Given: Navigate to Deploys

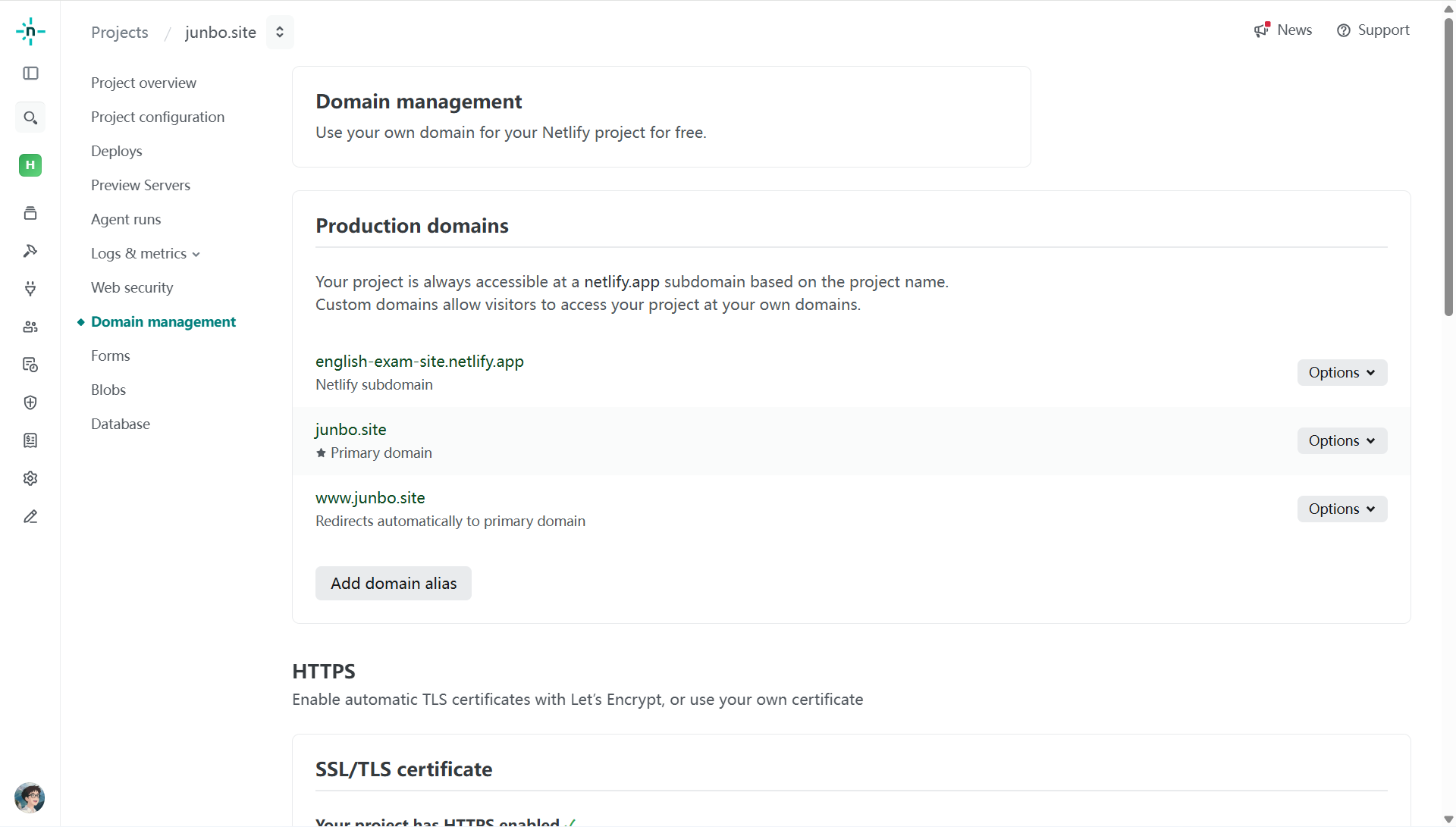Looking at the screenshot, I should click(117, 151).
